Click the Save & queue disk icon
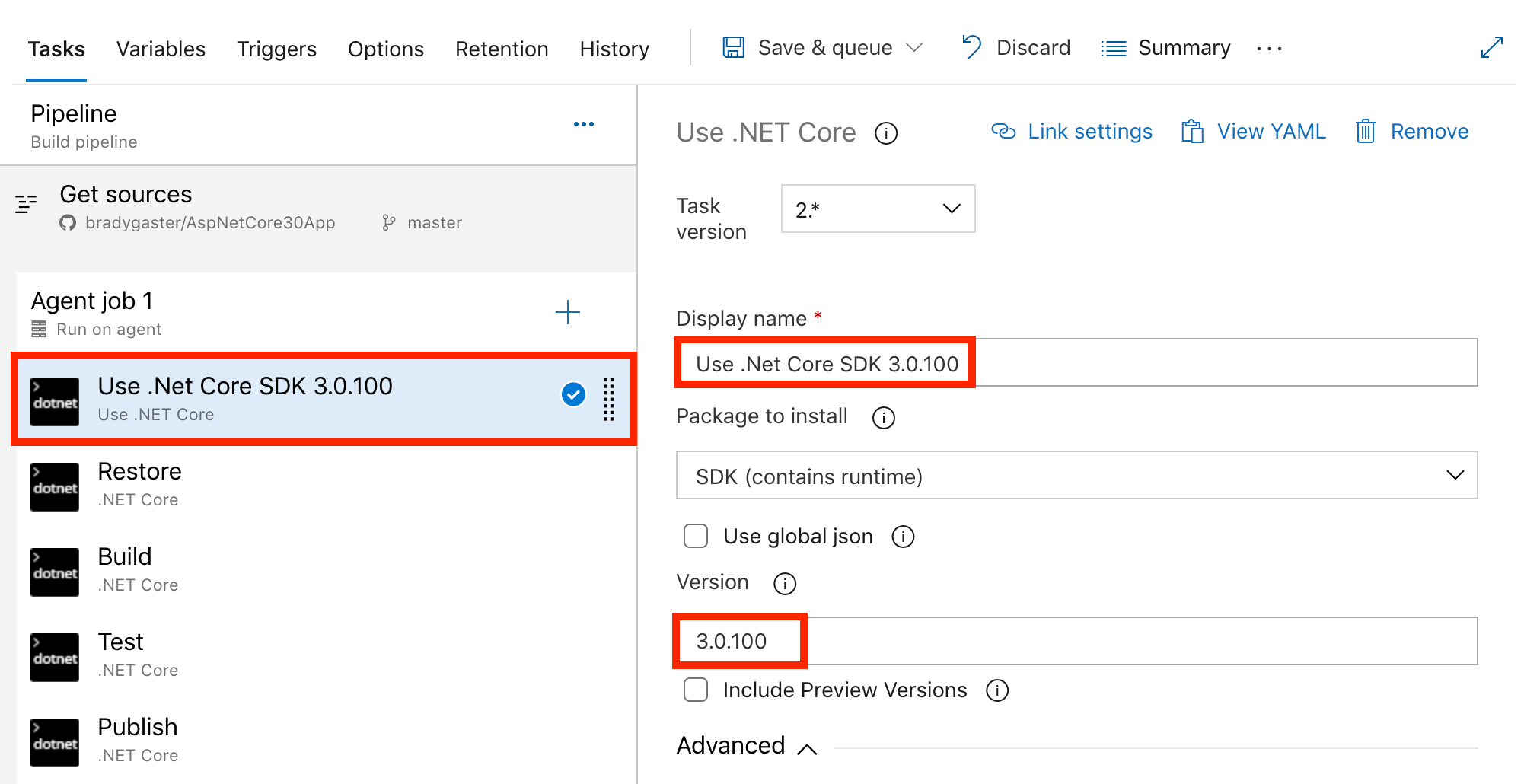 coord(733,47)
